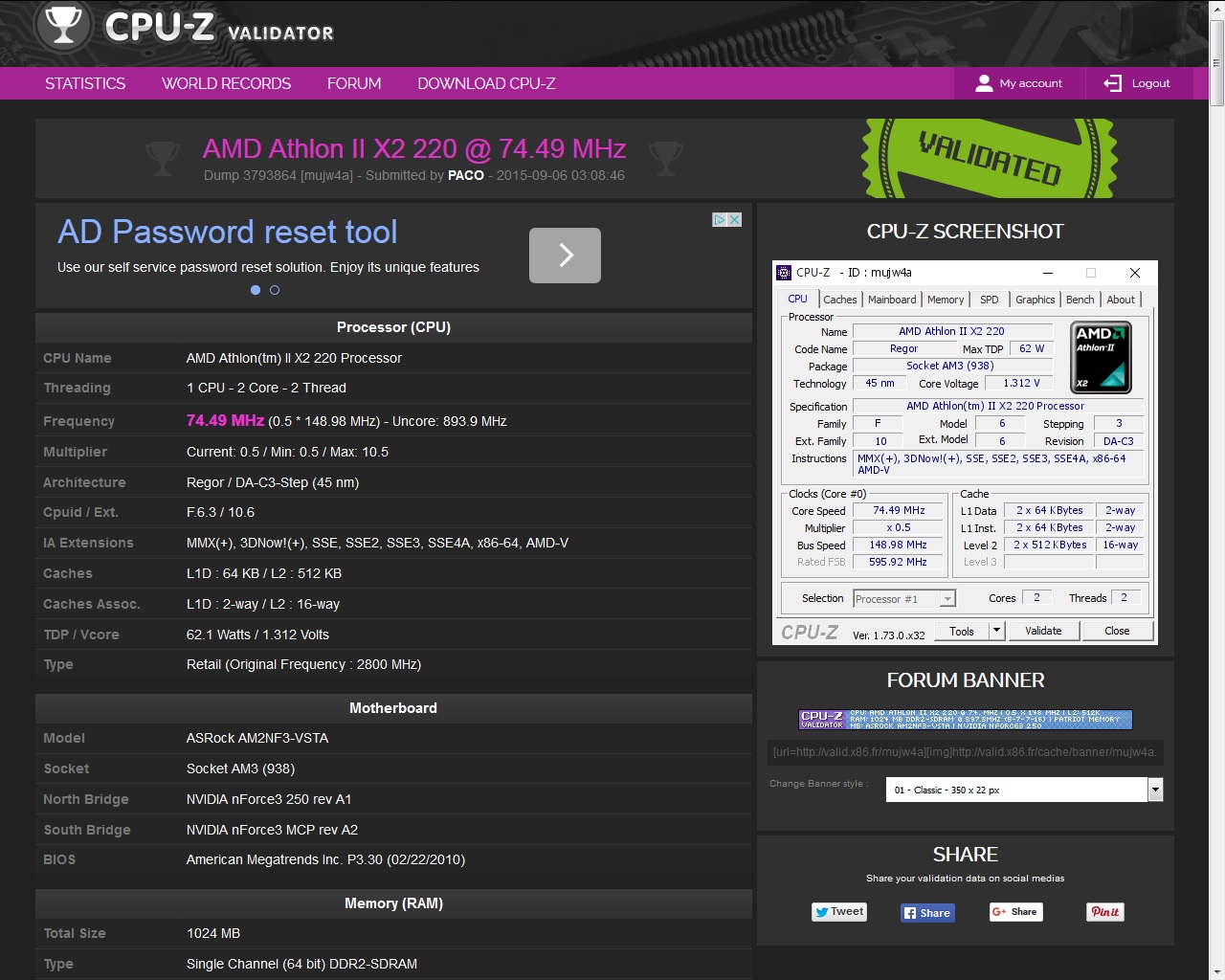This screenshot has width=1225, height=980.
Task: Click SPD tab in CPU-Z screenshot
Action: tap(990, 300)
